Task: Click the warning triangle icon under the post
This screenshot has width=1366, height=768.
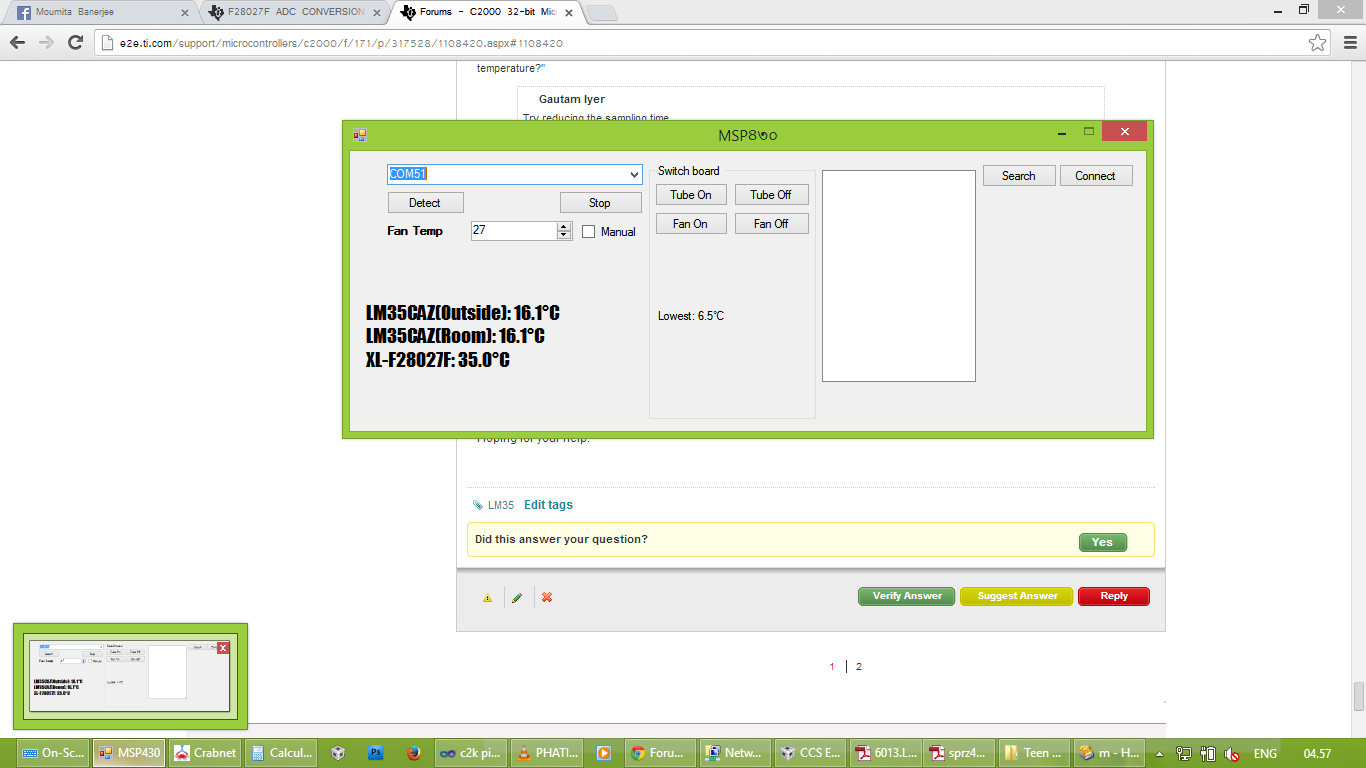Action: (x=488, y=597)
